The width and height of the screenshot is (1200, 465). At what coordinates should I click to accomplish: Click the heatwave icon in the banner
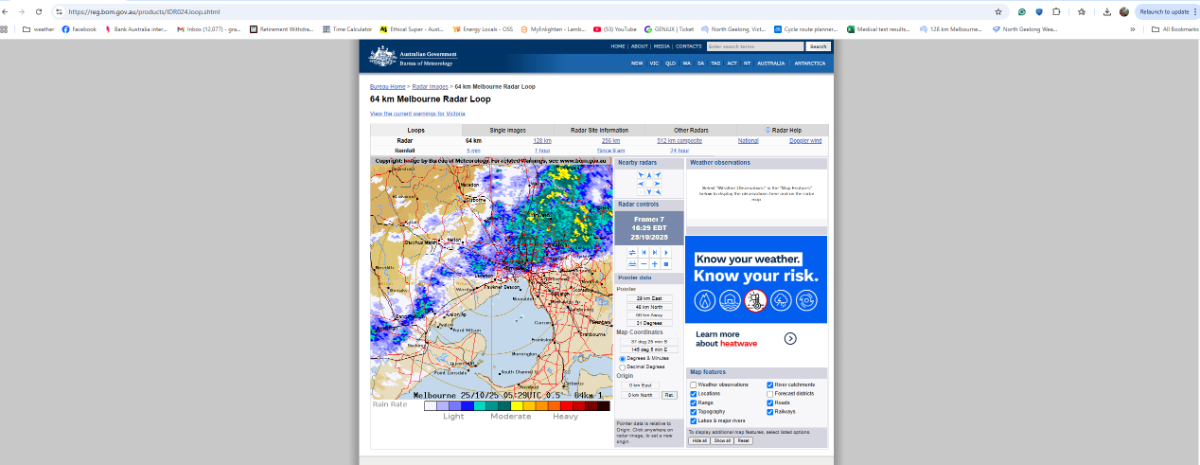pos(755,300)
